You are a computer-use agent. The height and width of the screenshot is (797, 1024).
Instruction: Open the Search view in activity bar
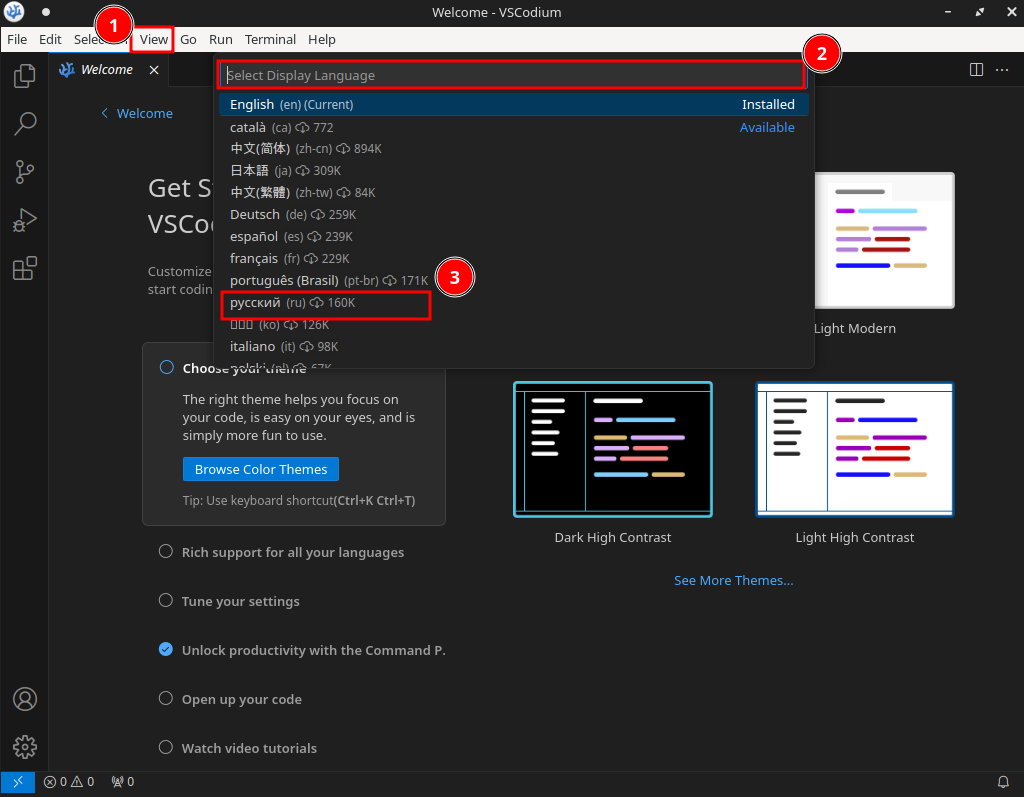pos(25,124)
